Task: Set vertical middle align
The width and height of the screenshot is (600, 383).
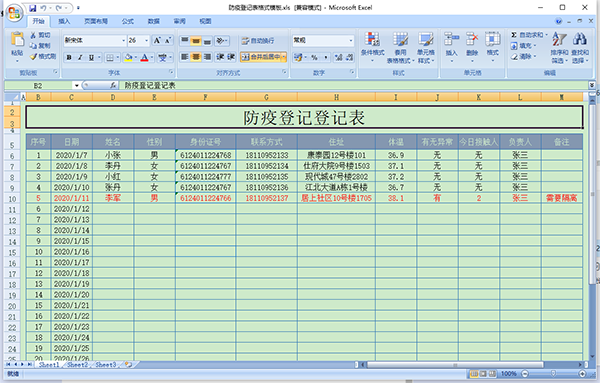Action: pyautogui.click(x=196, y=40)
